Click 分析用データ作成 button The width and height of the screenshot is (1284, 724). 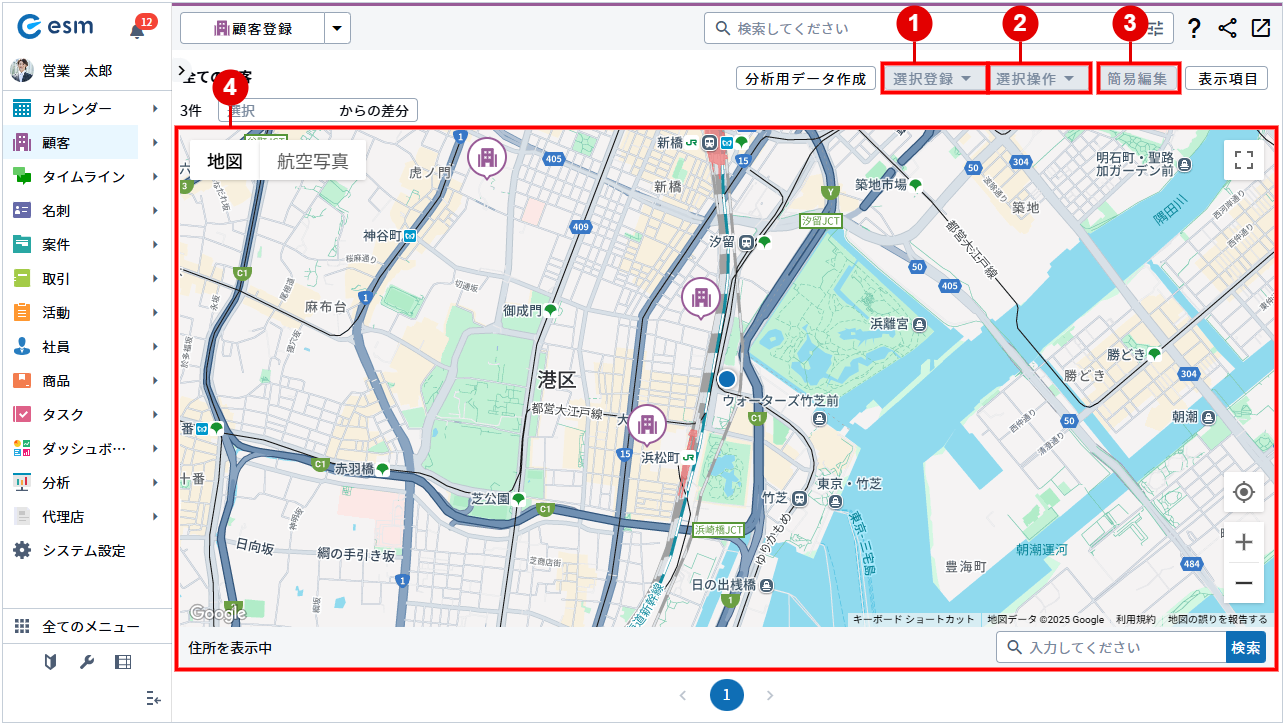806,79
